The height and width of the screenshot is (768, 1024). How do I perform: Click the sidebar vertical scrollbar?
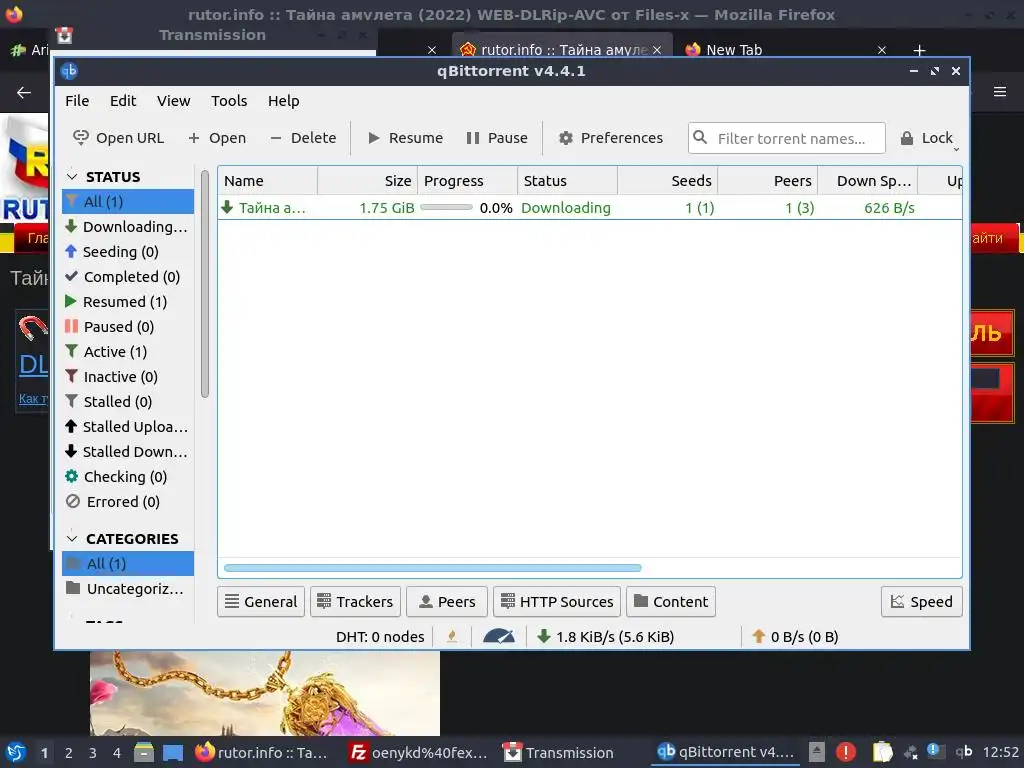[x=205, y=283]
